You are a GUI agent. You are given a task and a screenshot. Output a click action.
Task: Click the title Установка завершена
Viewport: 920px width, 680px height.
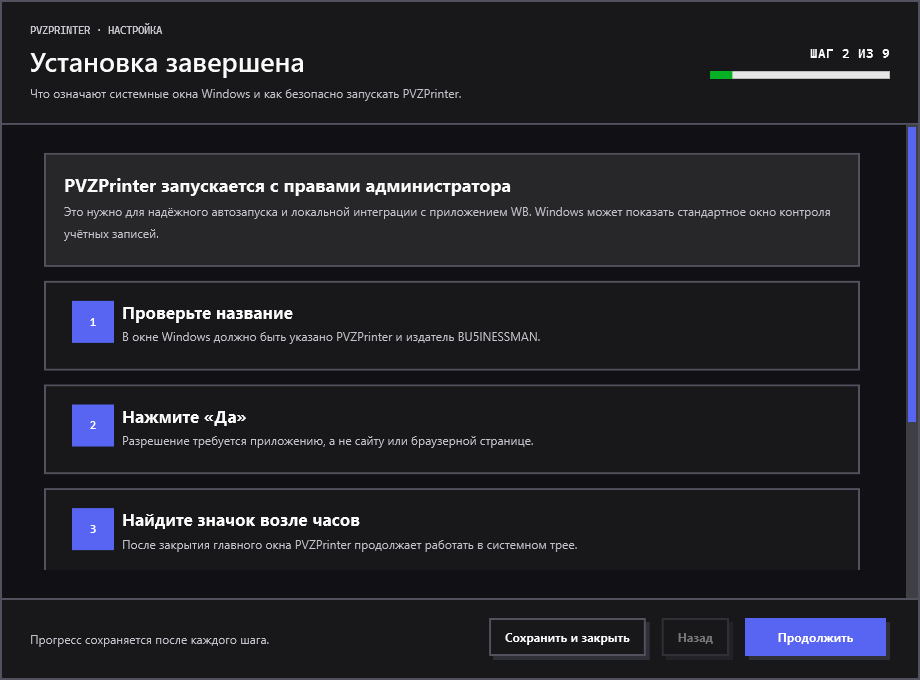(x=167, y=63)
